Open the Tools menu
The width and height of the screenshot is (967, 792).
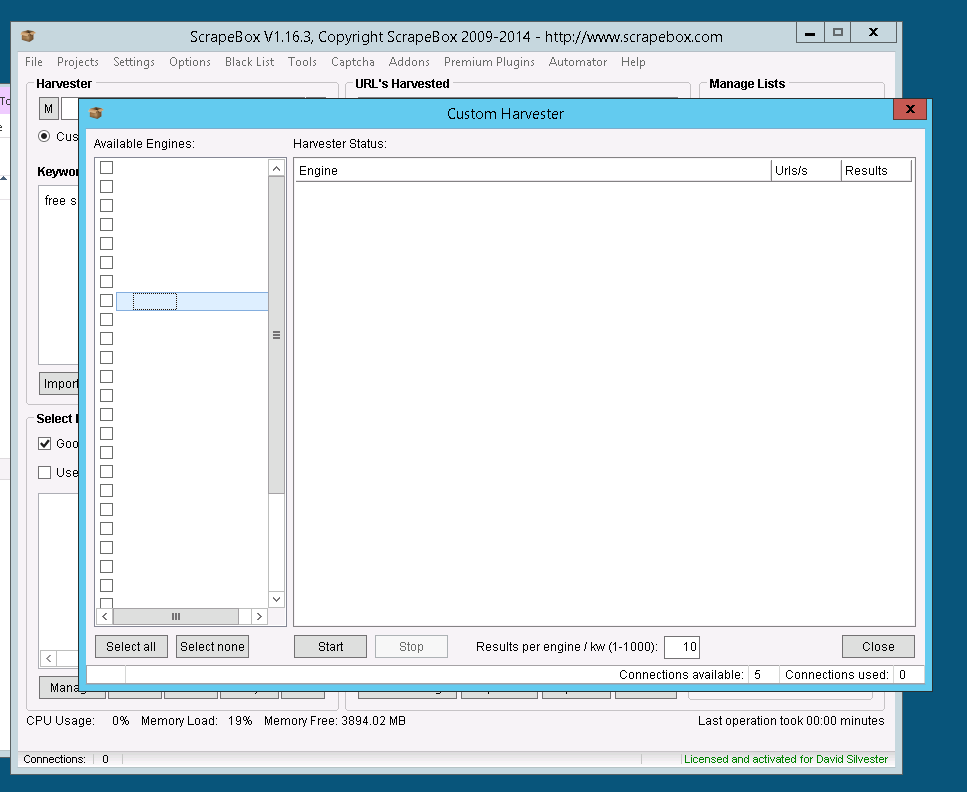pyautogui.click(x=302, y=62)
